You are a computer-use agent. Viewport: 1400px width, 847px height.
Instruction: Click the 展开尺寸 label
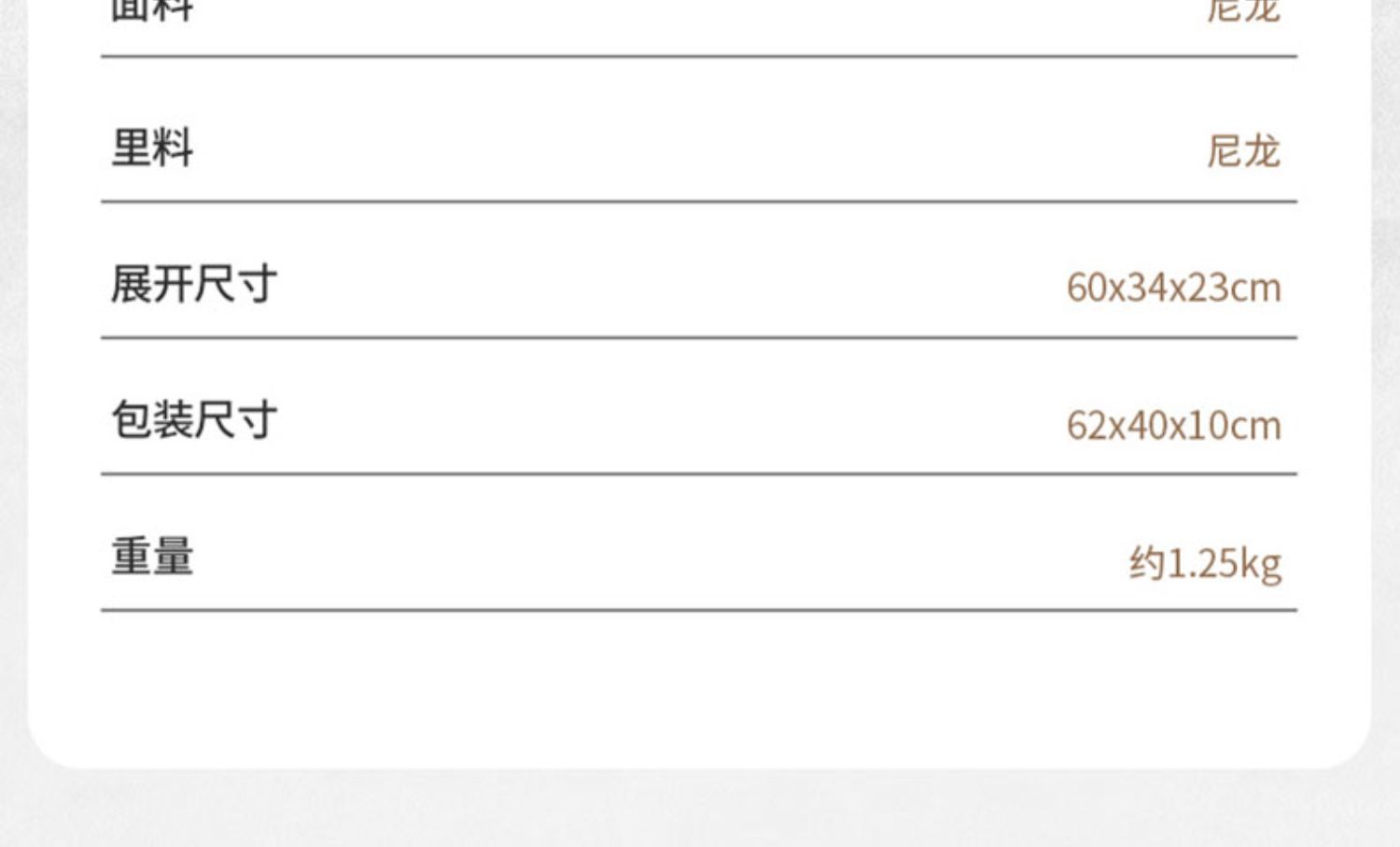193,284
